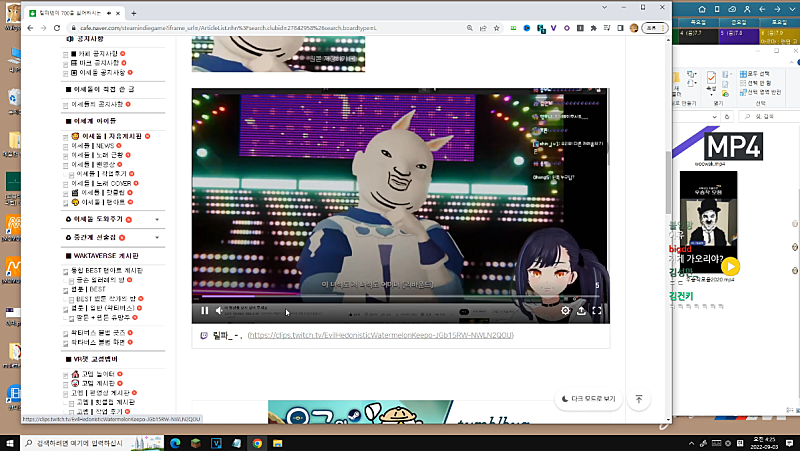Open Chrome from the taskbar
Screen dimensions: 800x451
(x=257, y=443)
